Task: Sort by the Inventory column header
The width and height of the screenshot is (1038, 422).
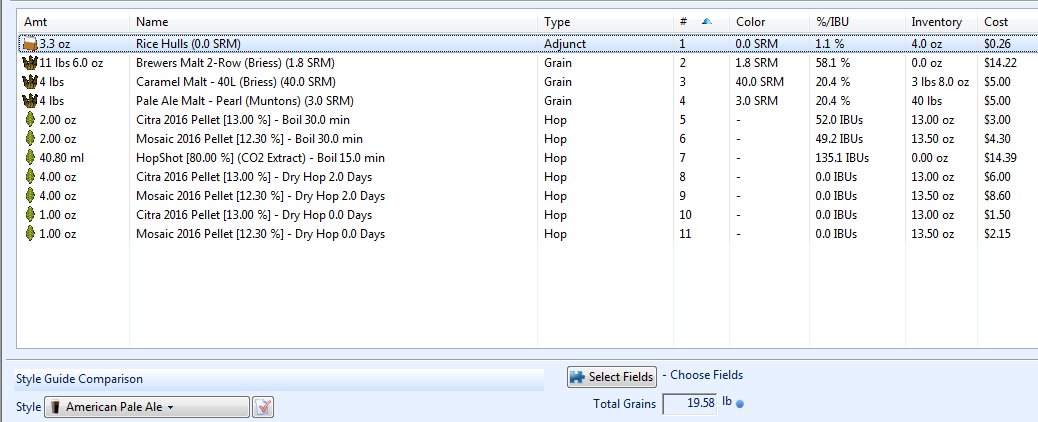Action: [936, 22]
